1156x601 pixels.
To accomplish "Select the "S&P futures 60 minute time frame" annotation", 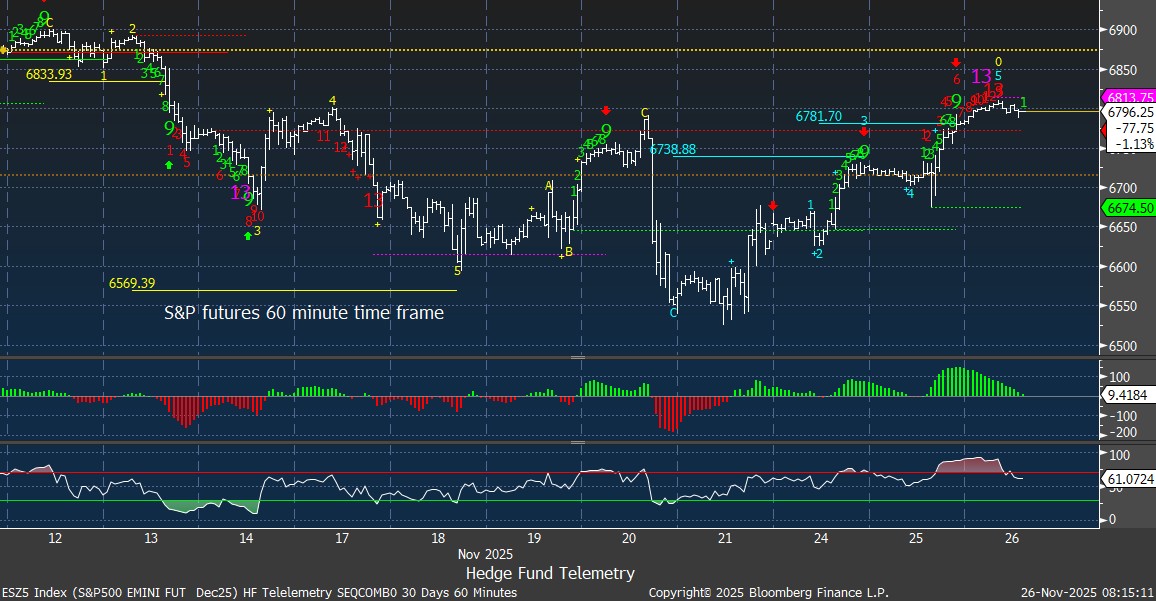I will coord(303,313).
